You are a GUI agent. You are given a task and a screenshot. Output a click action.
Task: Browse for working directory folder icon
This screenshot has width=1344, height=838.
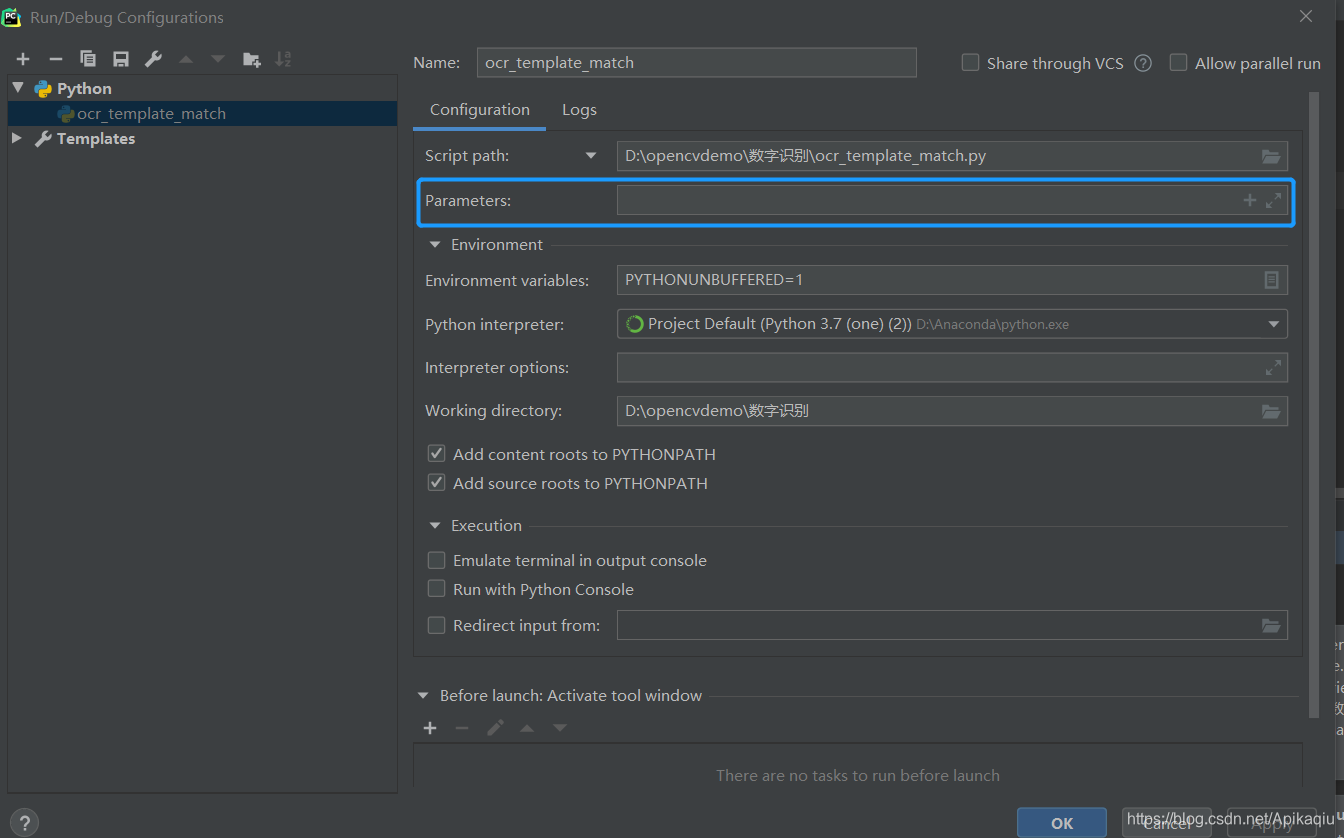(1271, 411)
